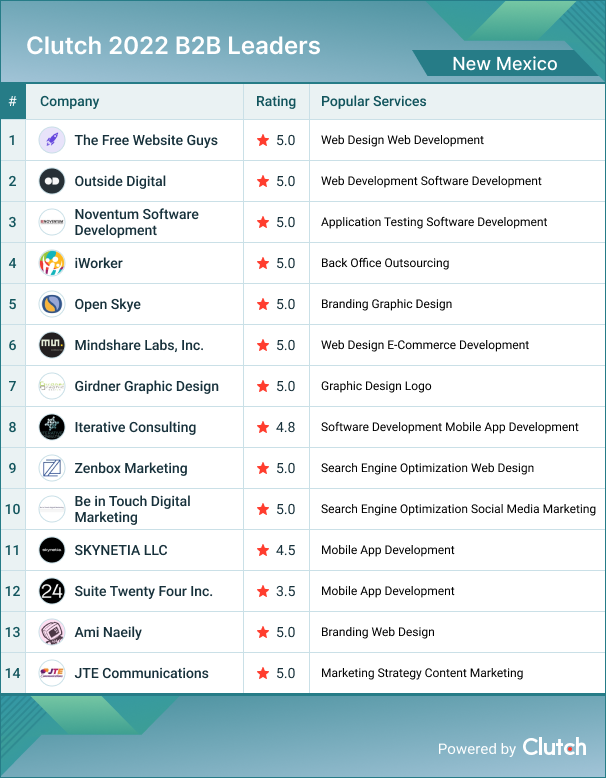Click the Iterative Consulting logo
Viewport: 606px width, 778px height.
pos(52,427)
